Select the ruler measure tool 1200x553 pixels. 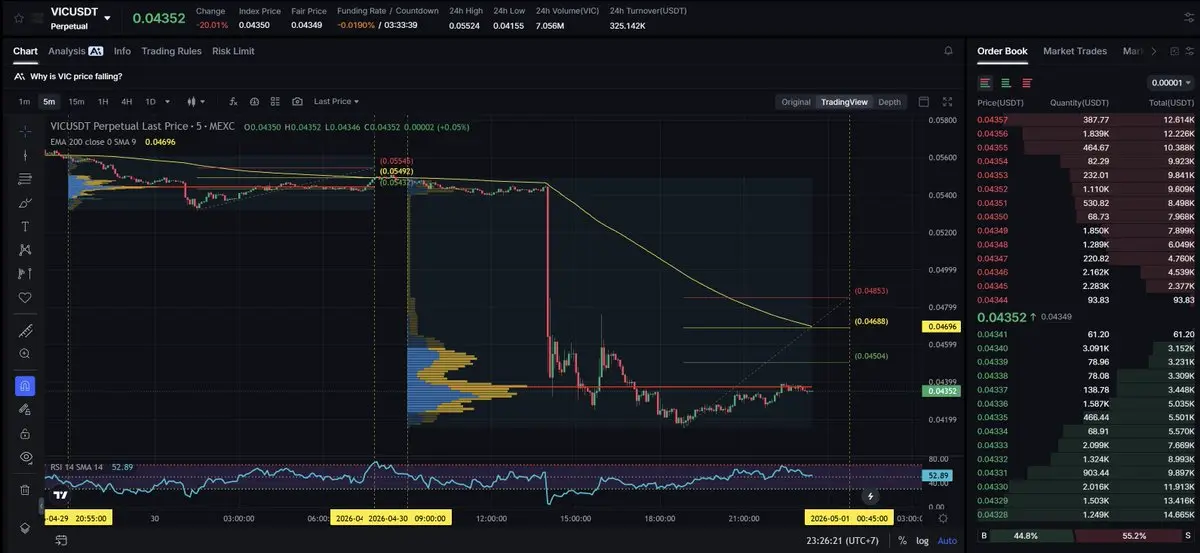tap(25, 331)
